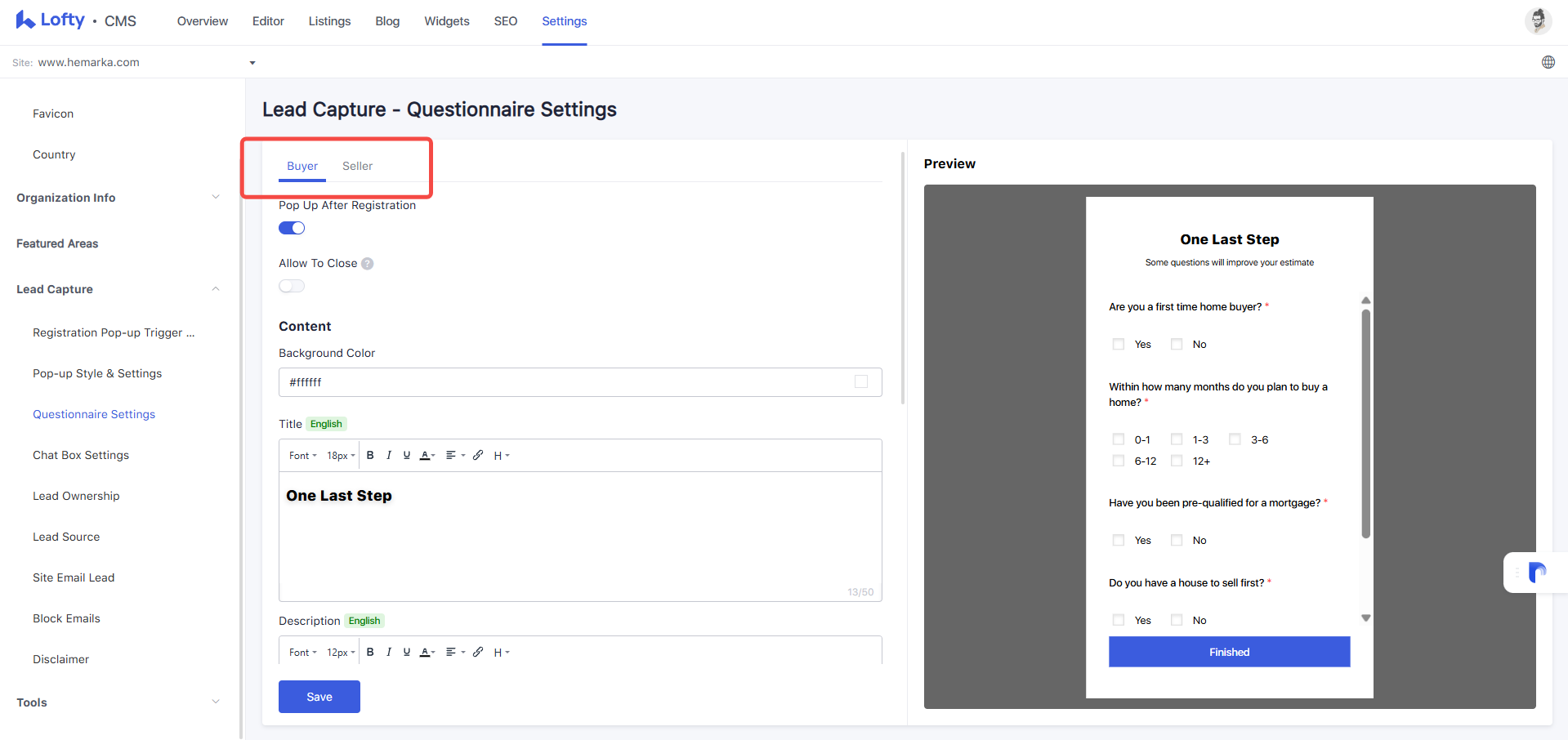Open the Blog menu
The image size is (1568, 740).
tap(387, 21)
